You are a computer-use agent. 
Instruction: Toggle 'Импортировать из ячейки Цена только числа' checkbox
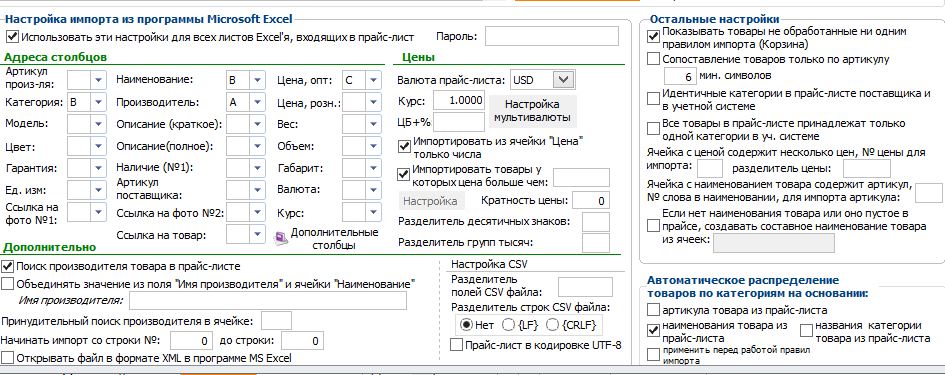(x=404, y=147)
